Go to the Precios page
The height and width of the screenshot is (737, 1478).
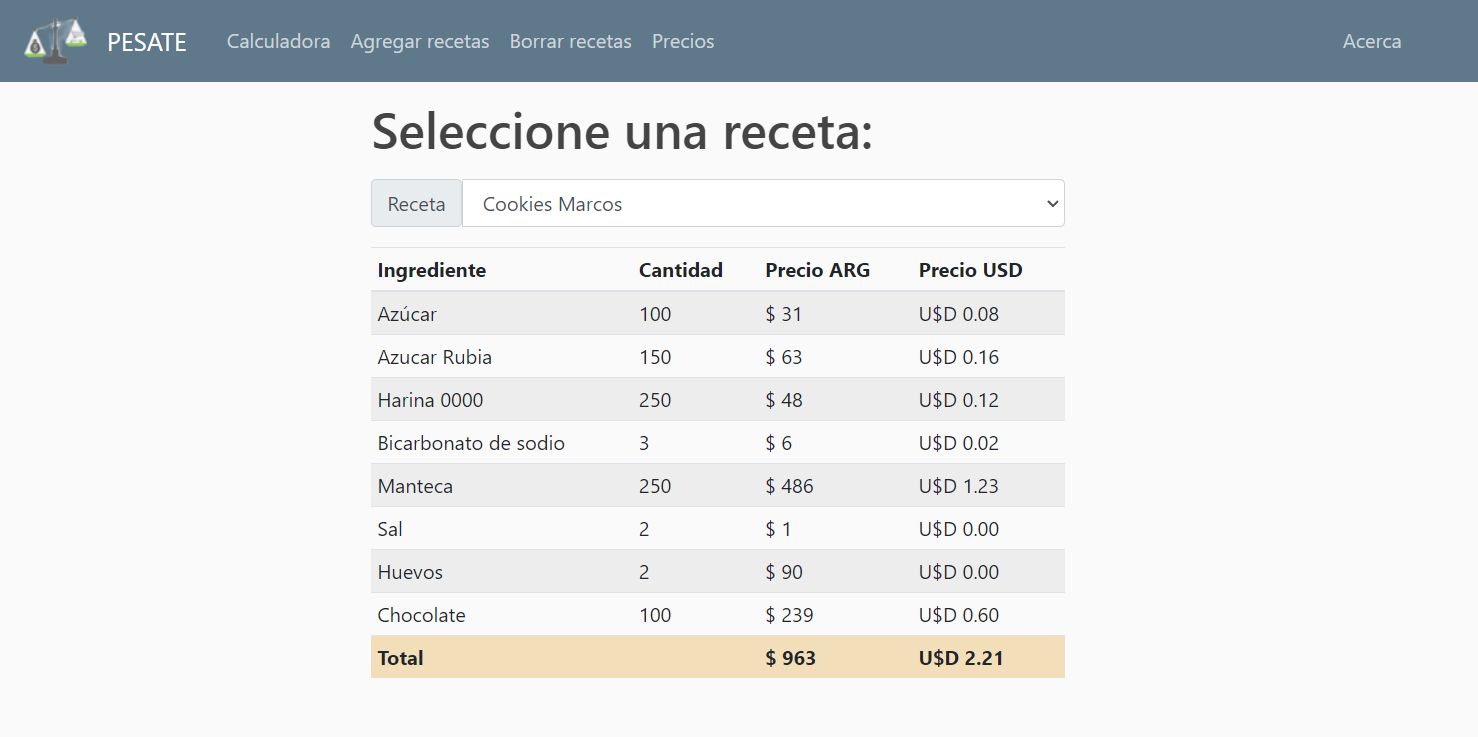pyautogui.click(x=683, y=41)
